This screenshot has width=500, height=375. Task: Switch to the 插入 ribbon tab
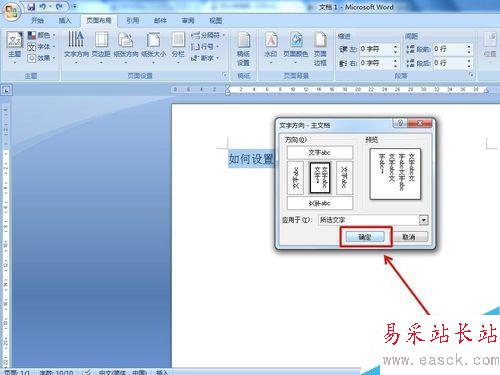(65, 20)
